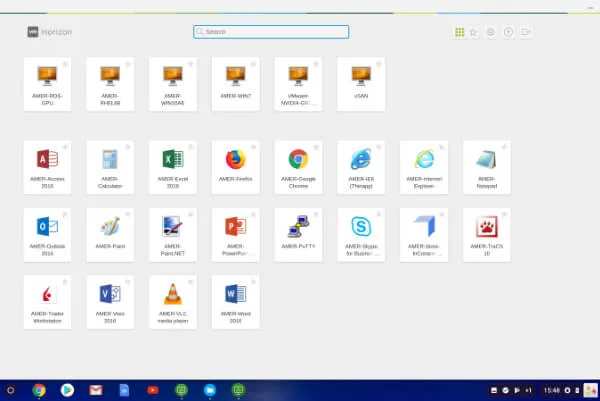
Task: Show all items with grid view icon
Action: [x=460, y=32]
